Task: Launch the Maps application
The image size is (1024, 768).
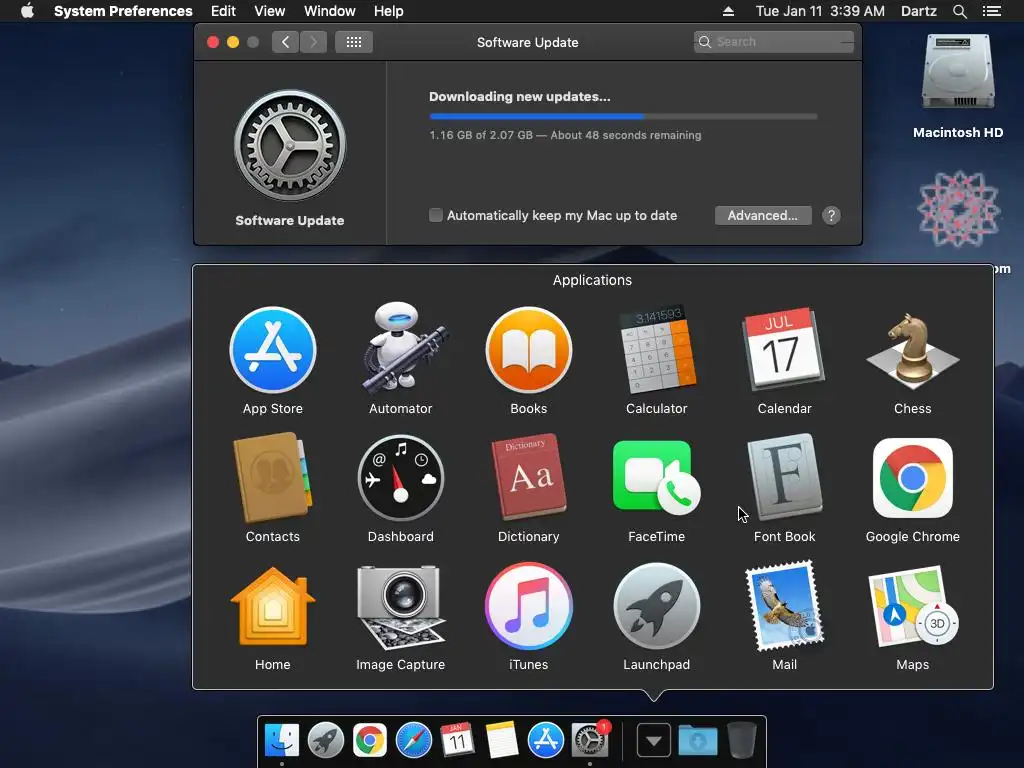Action: 912,606
